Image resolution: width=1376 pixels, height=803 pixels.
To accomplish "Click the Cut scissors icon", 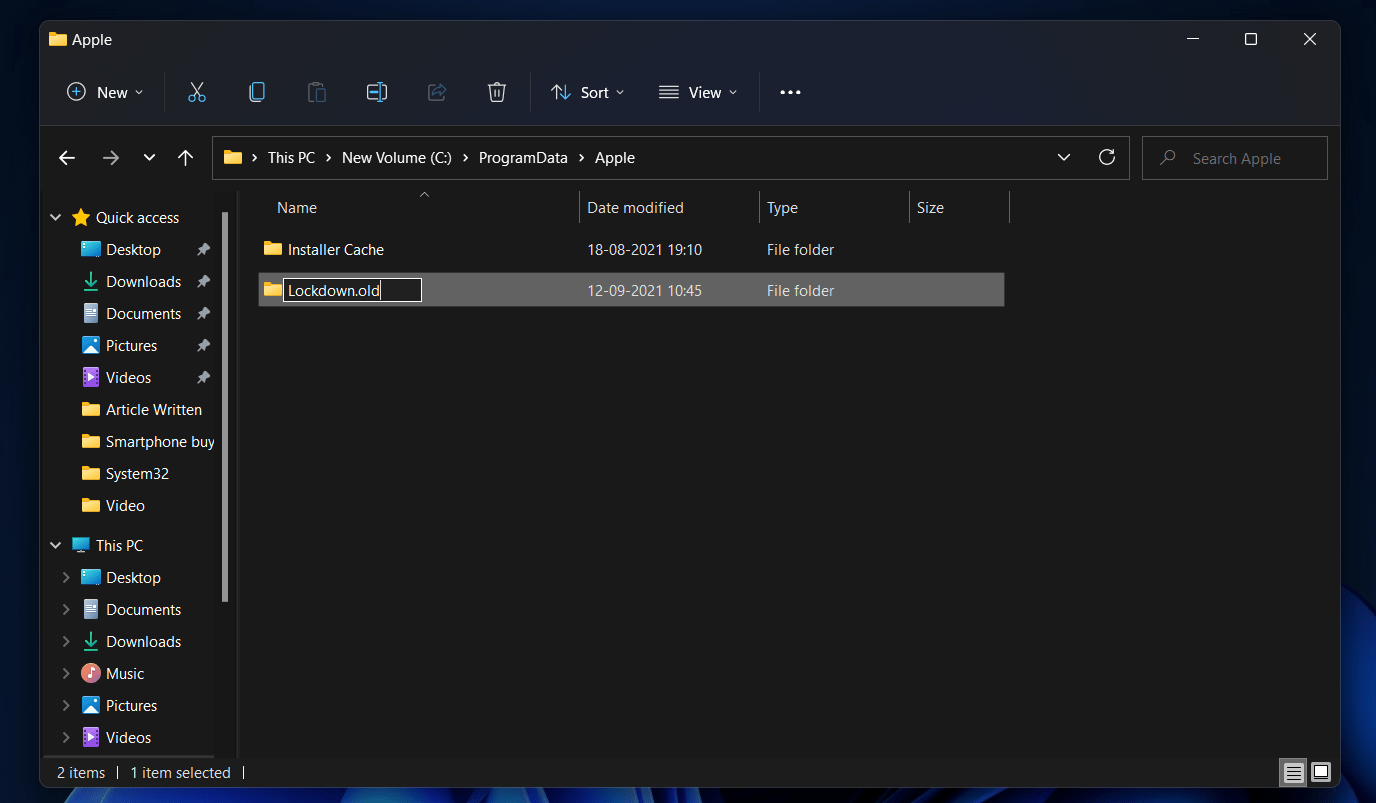I will tap(196, 92).
